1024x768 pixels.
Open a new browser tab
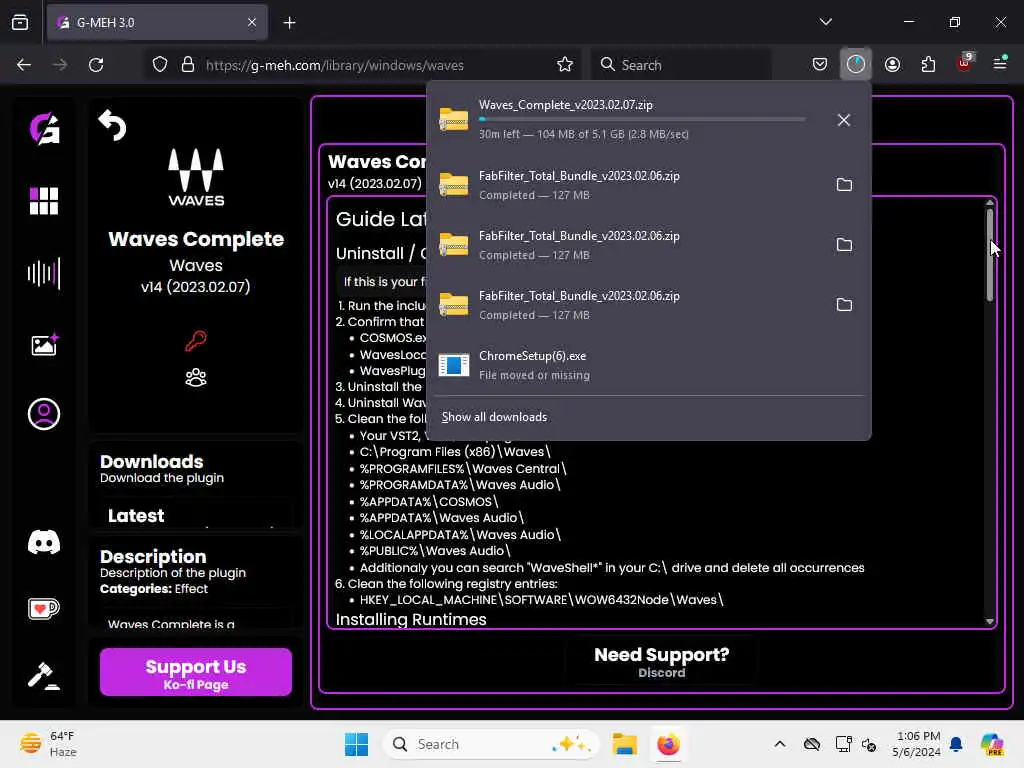coord(289,23)
